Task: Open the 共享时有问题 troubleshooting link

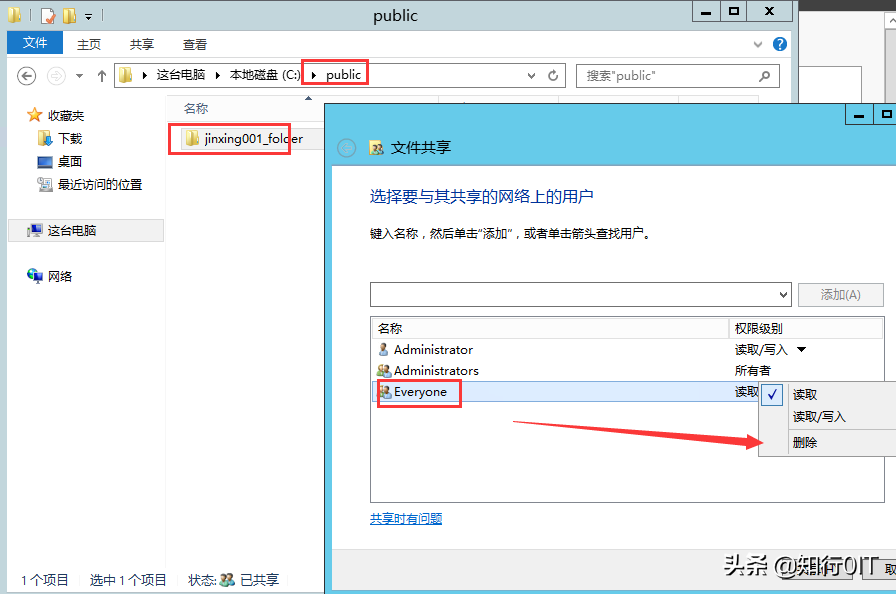Action: 405,518
